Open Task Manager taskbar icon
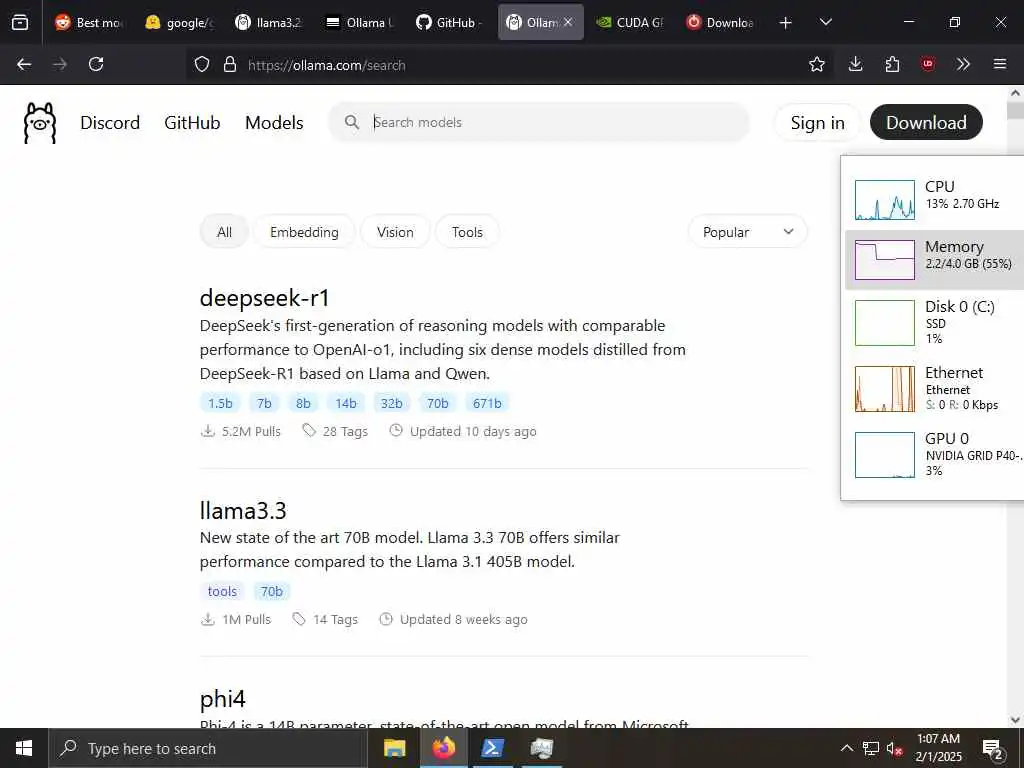The width and height of the screenshot is (1024, 768). 541,748
